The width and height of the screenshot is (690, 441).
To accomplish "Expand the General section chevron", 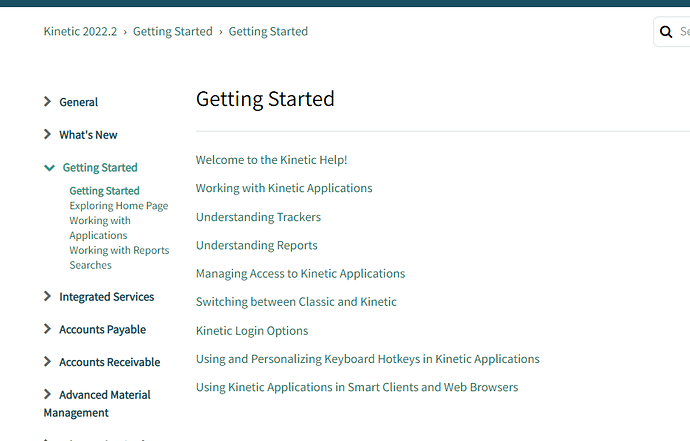I will [x=48, y=102].
